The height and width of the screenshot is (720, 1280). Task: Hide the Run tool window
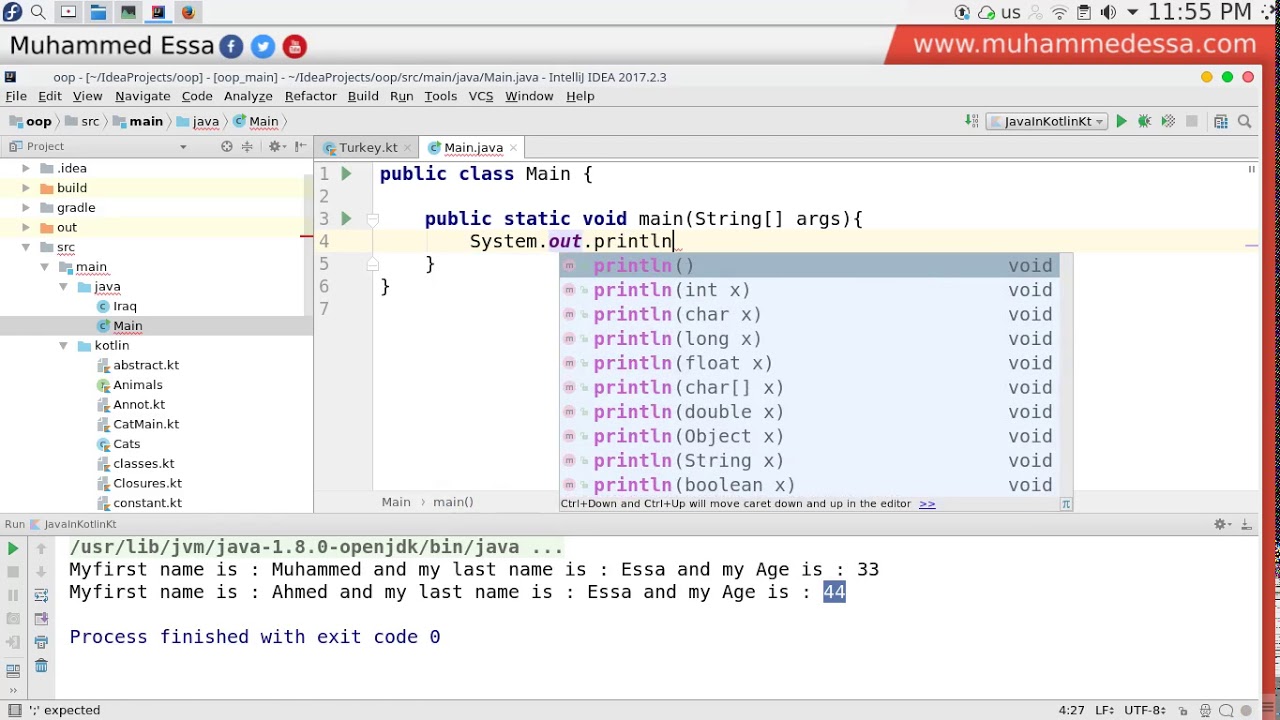1246,524
